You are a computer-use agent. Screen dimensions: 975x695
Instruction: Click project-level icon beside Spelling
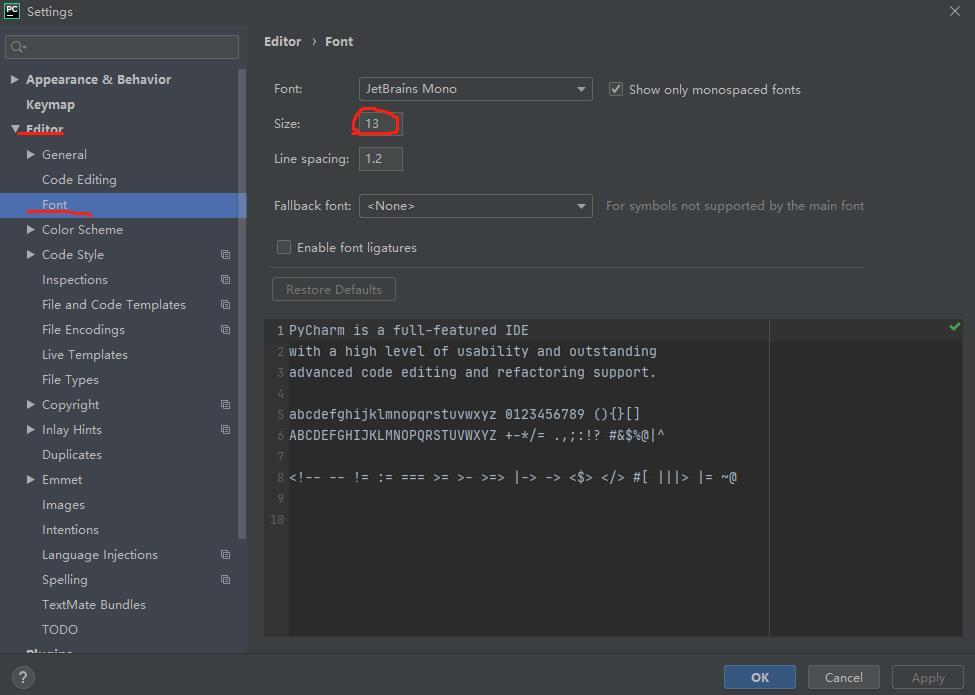[x=225, y=579]
